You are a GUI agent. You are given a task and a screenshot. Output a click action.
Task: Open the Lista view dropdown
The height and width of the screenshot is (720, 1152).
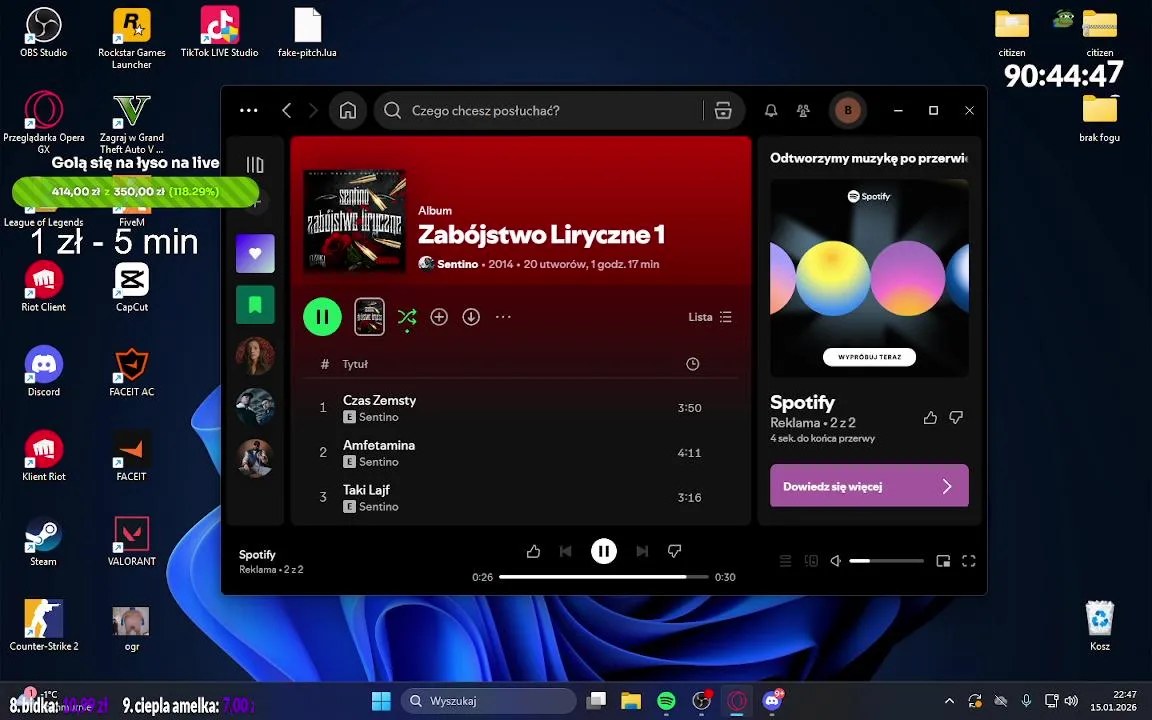click(x=710, y=317)
